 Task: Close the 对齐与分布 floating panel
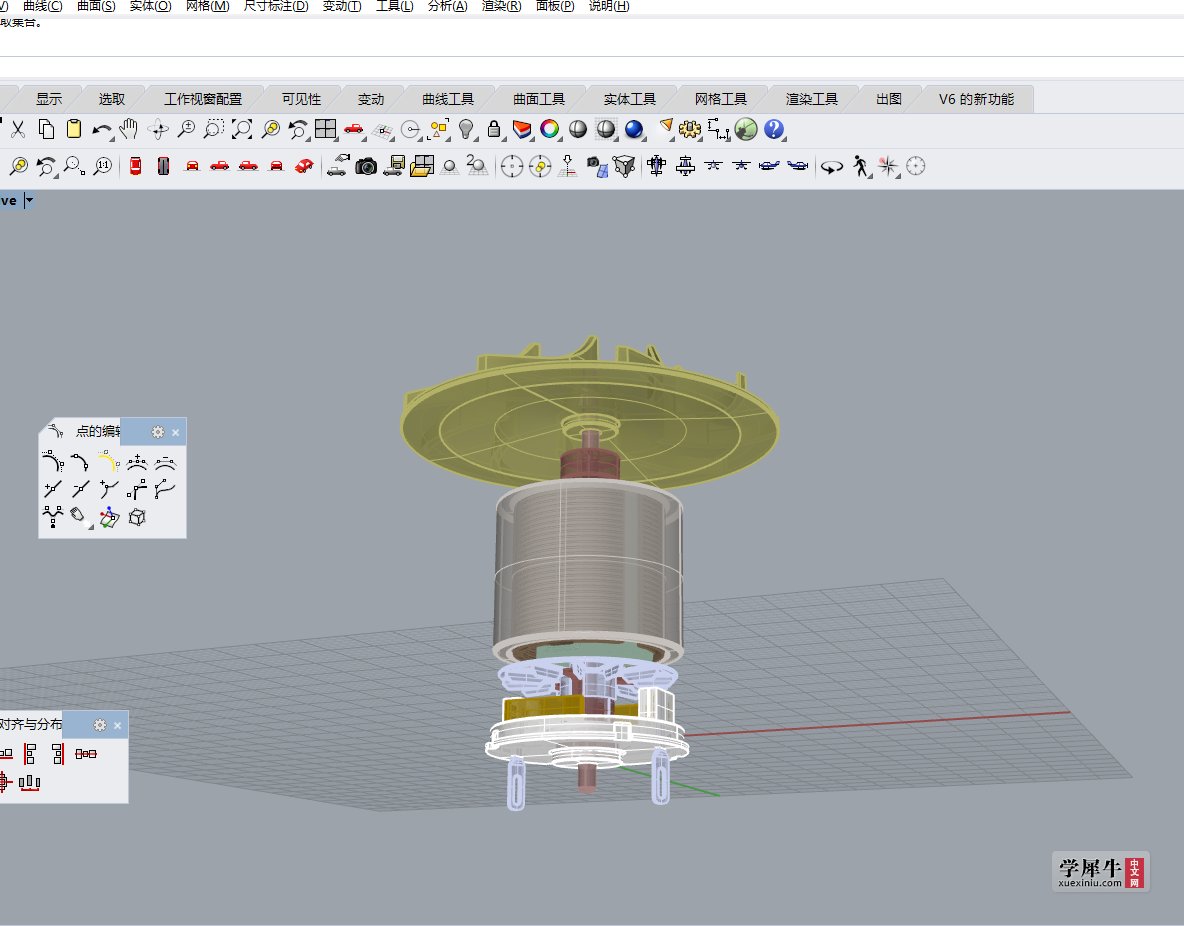pos(118,726)
